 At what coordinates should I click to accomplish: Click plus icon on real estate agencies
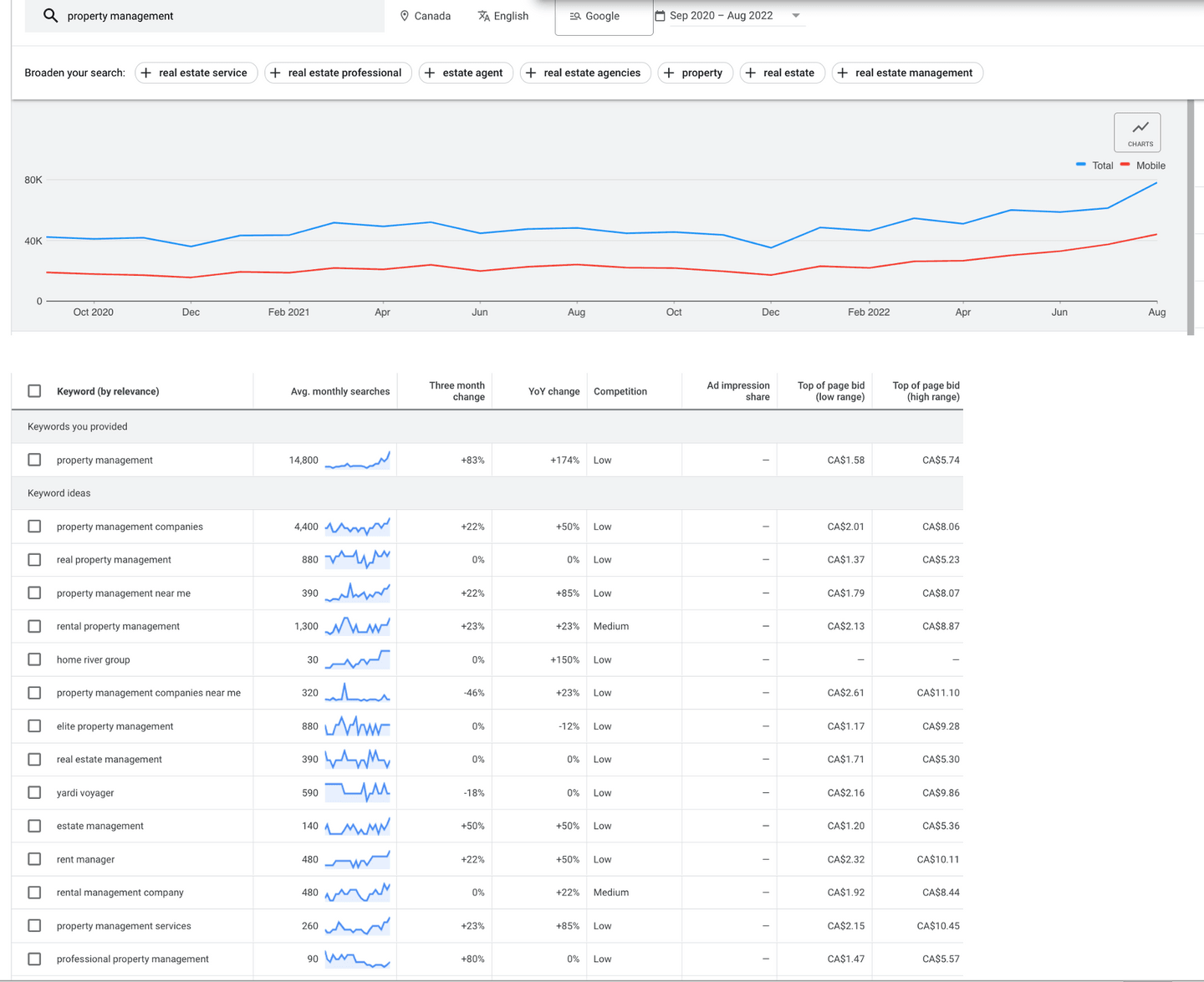click(531, 73)
